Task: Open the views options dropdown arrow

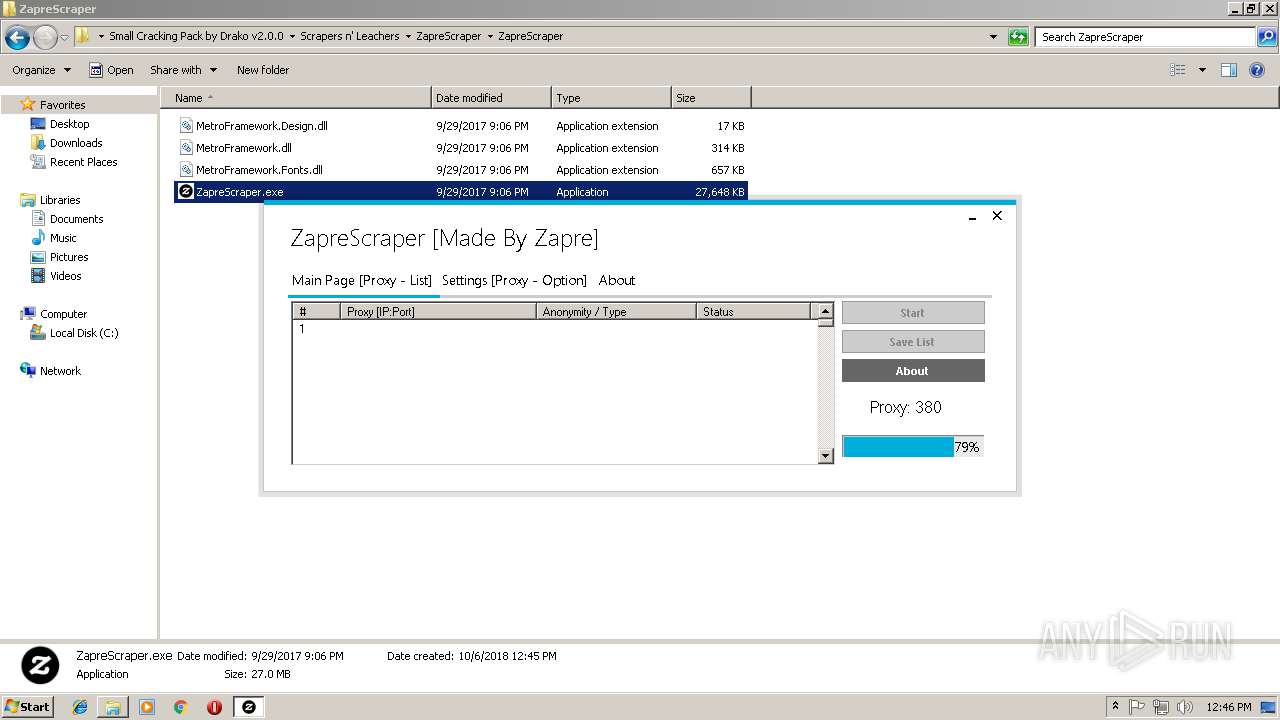Action: tap(1202, 70)
